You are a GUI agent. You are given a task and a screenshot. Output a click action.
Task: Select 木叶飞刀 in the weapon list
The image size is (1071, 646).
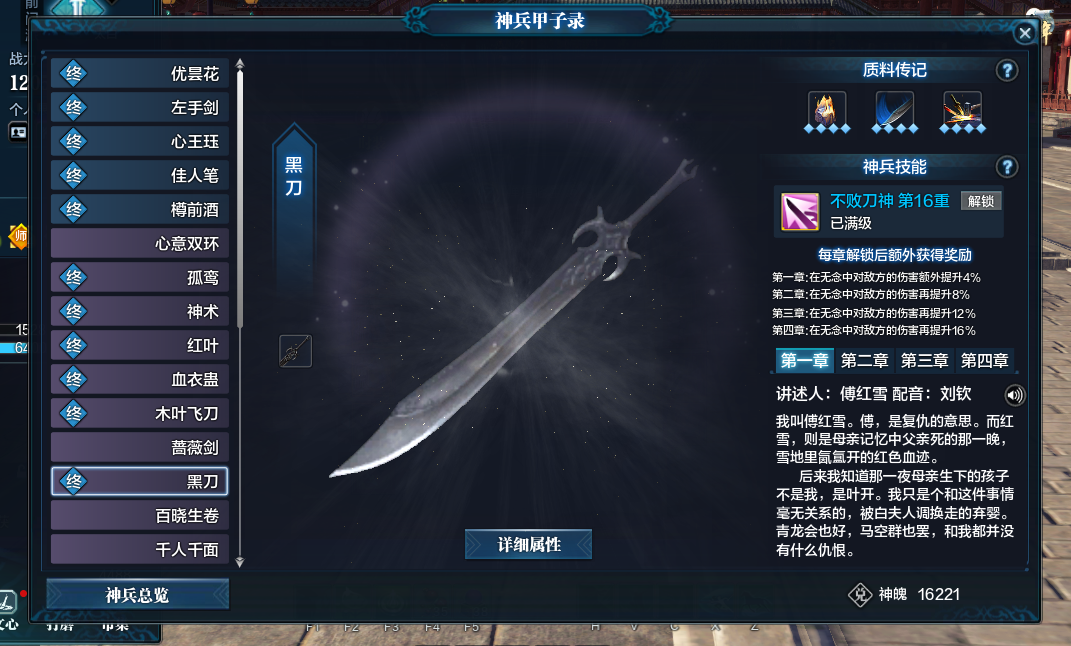(x=140, y=413)
